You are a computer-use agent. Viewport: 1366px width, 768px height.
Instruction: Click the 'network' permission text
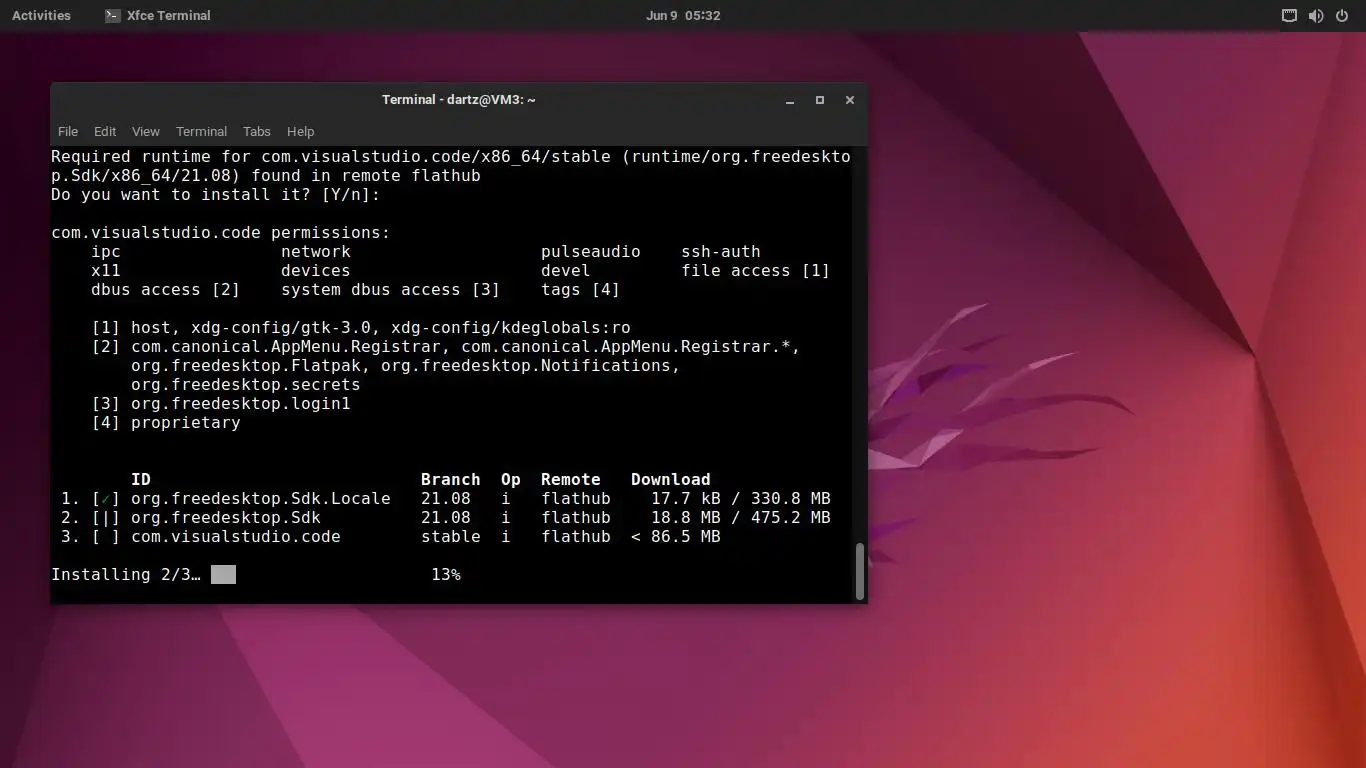tap(316, 251)
